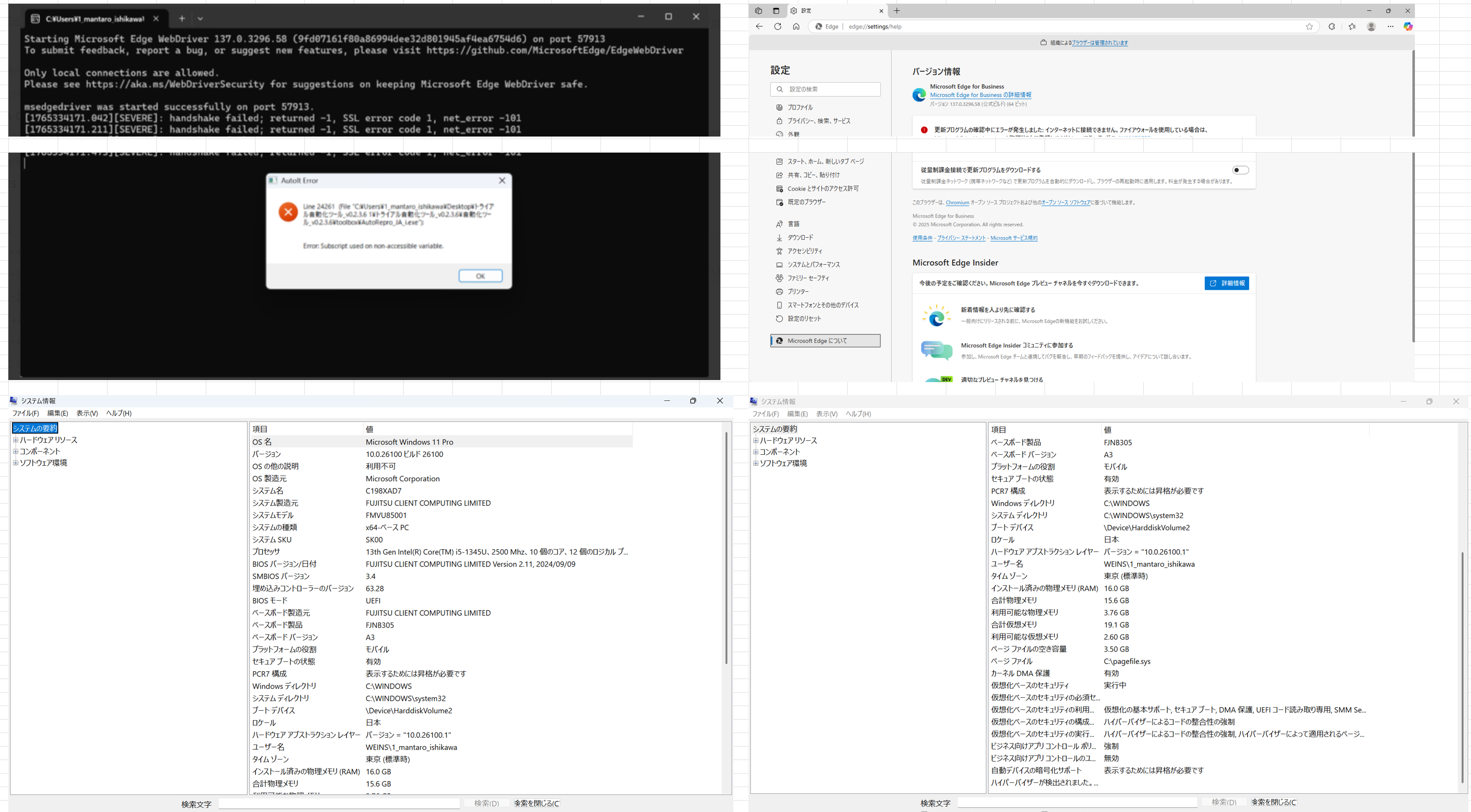
Task: Open the Chromium link on the version info page
Action: pos(957,202)
